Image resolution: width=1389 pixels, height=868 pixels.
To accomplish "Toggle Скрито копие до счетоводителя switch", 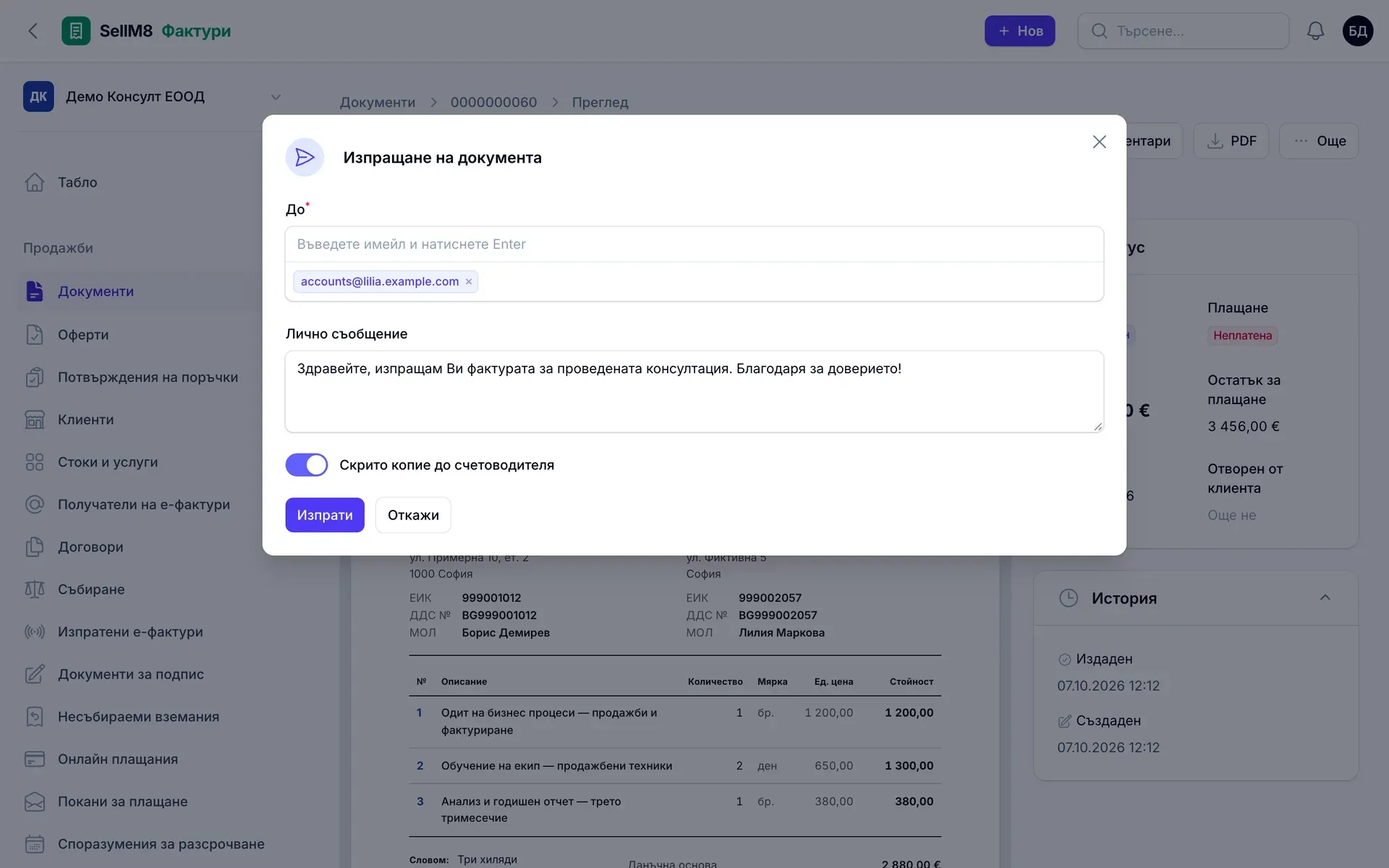I will pyautogui.click(x=307, y=465).
